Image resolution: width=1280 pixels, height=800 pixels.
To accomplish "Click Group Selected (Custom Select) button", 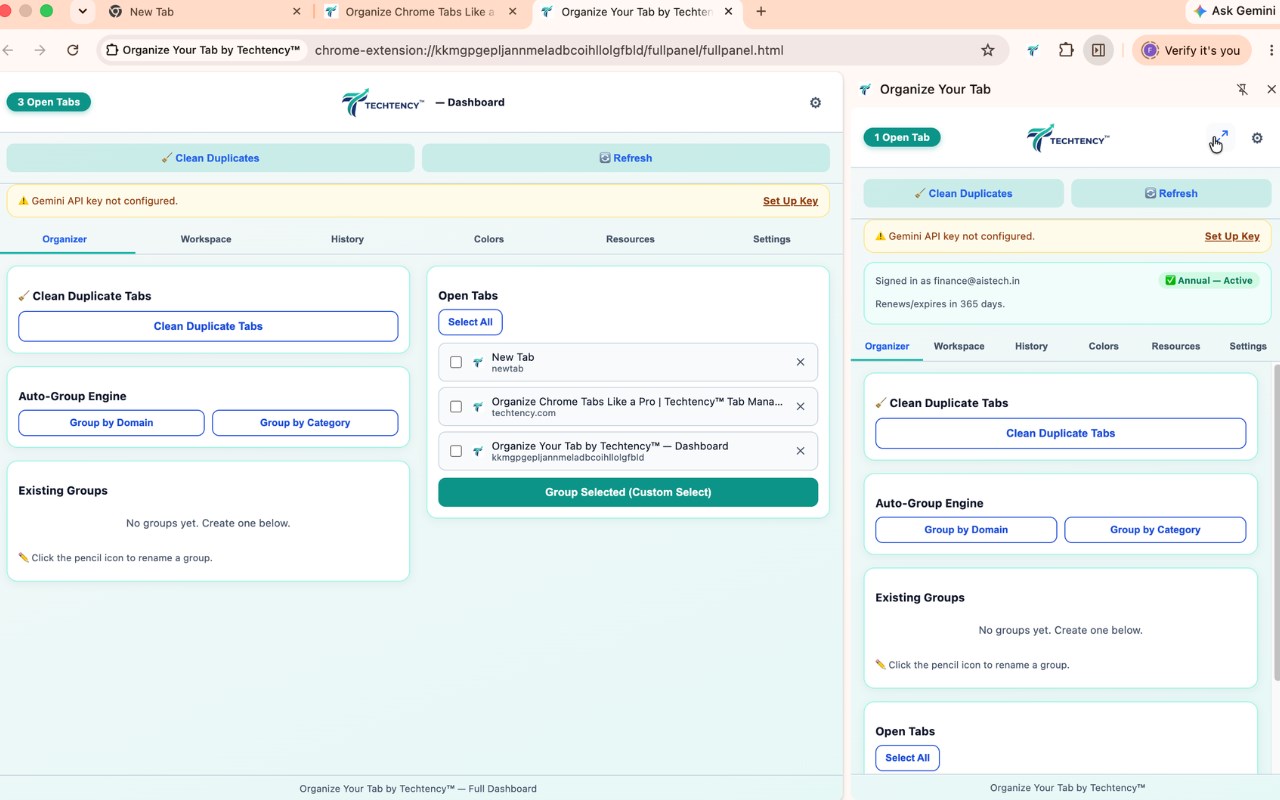I will [x=628, y=492].
